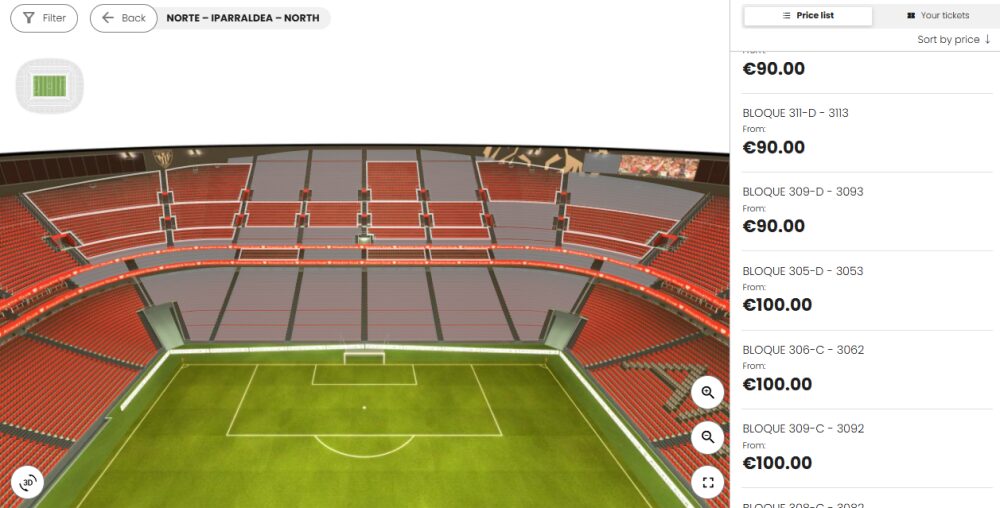Select BLOQUE 305-D - 3053 listing
This screenshot has width=1000, height=508.
click(867, 291)
